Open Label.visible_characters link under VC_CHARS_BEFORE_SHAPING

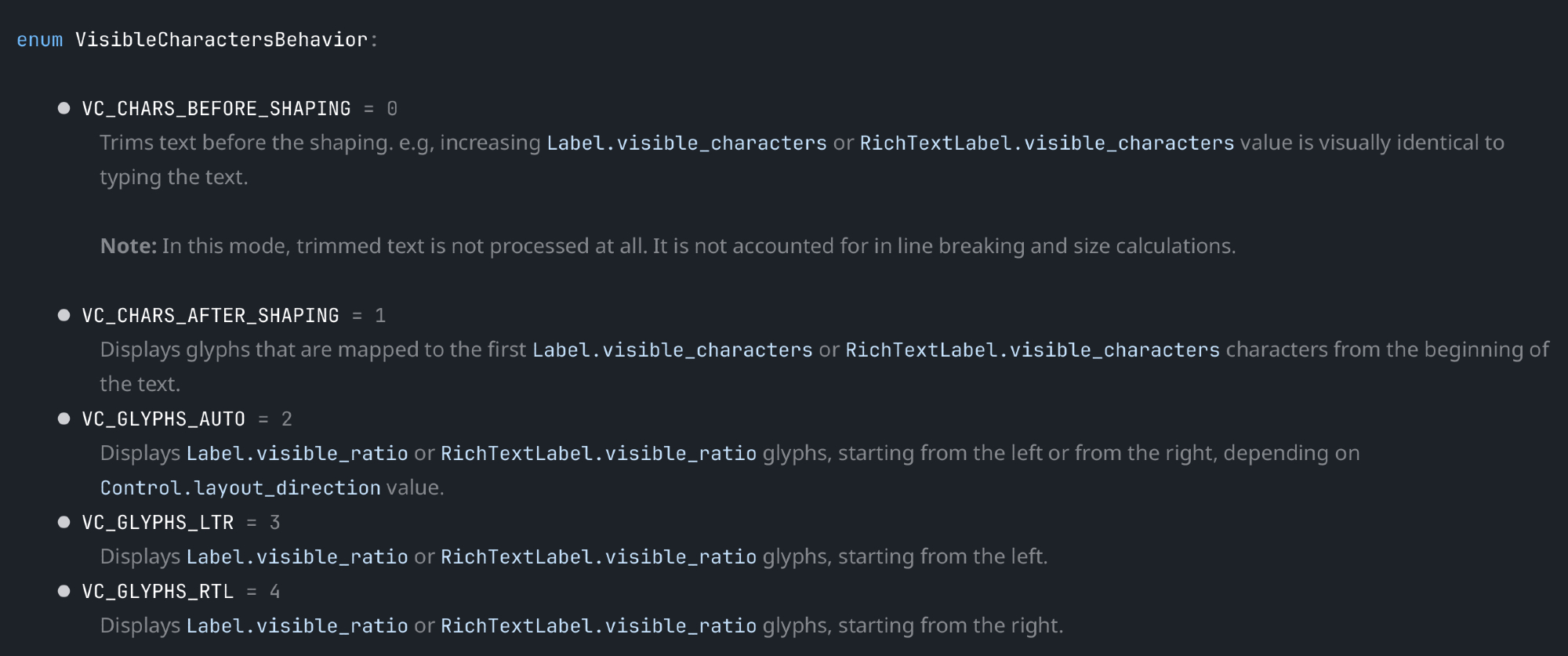click(x=686, y=143)
